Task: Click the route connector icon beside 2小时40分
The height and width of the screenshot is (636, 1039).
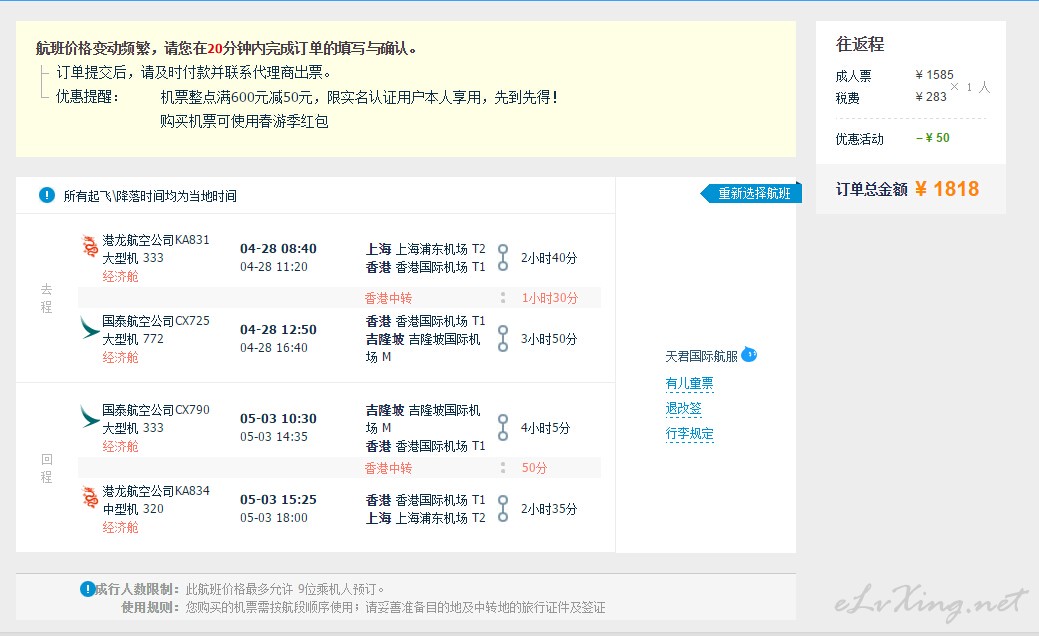Action: click(x=503, y=258)
